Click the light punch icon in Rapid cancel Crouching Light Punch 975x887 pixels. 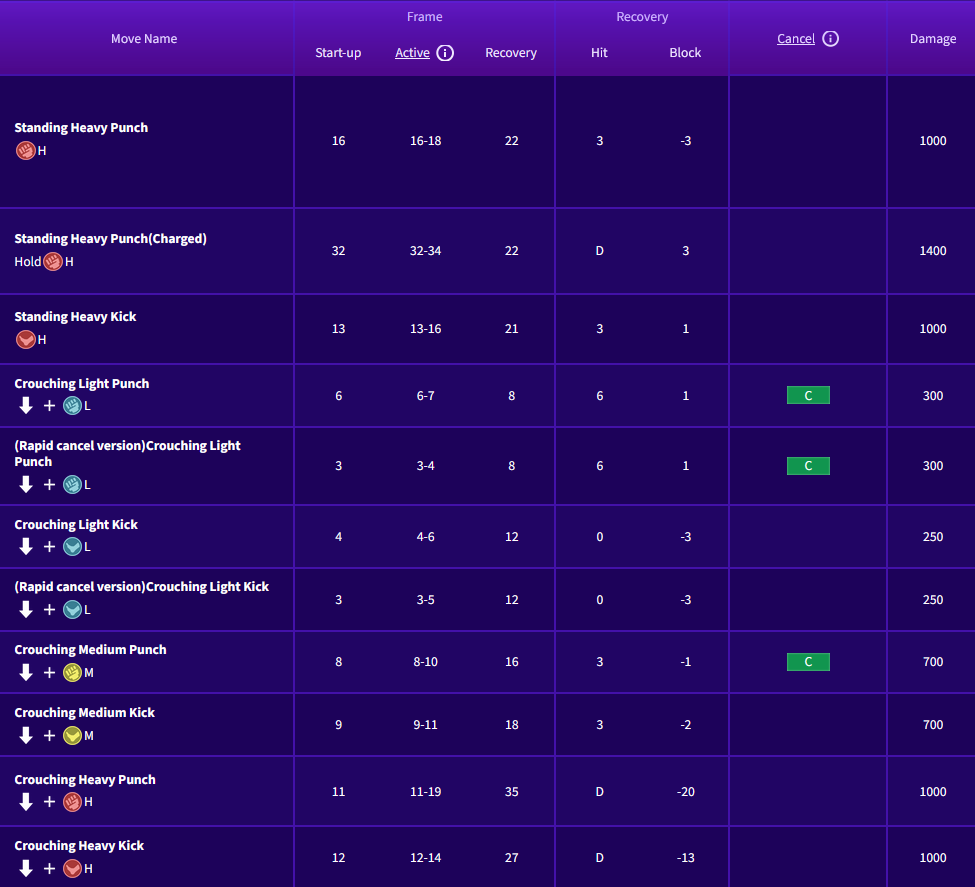[73, 485]
